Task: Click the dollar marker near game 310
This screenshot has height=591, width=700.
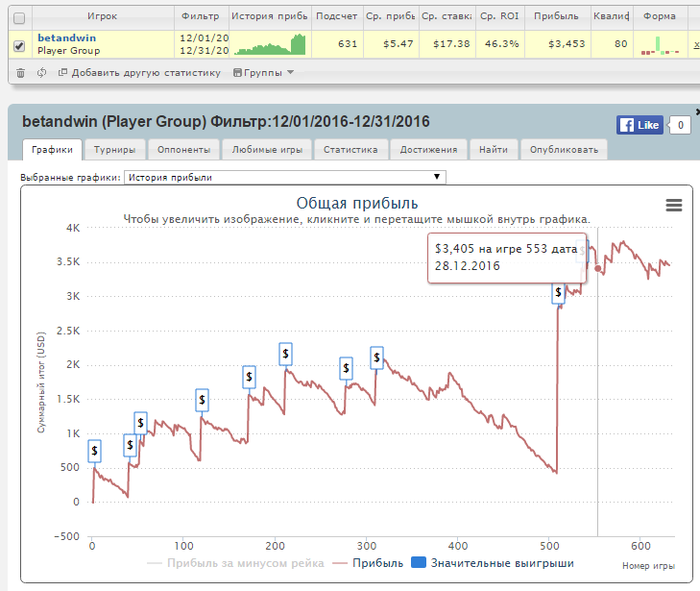Action: click(377, 358)
